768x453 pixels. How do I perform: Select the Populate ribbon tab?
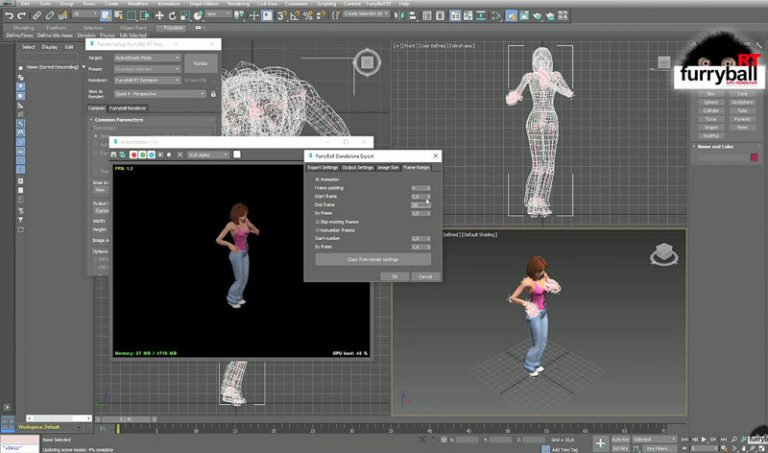point(173,28)
